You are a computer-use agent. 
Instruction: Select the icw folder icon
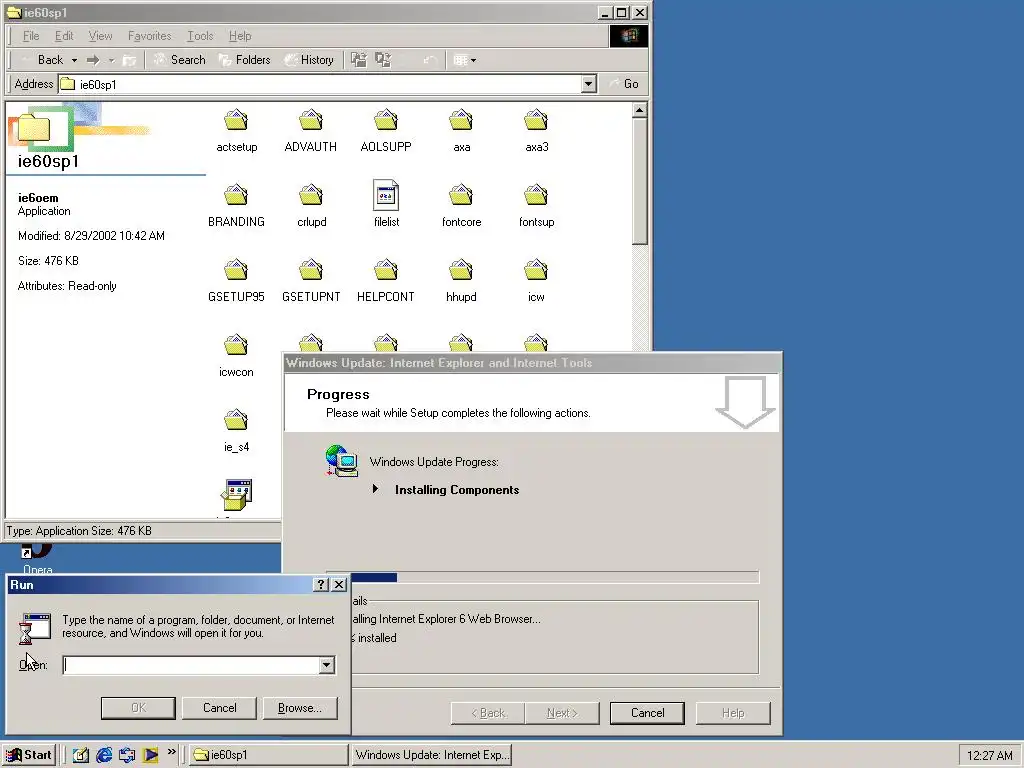(536, 270)
